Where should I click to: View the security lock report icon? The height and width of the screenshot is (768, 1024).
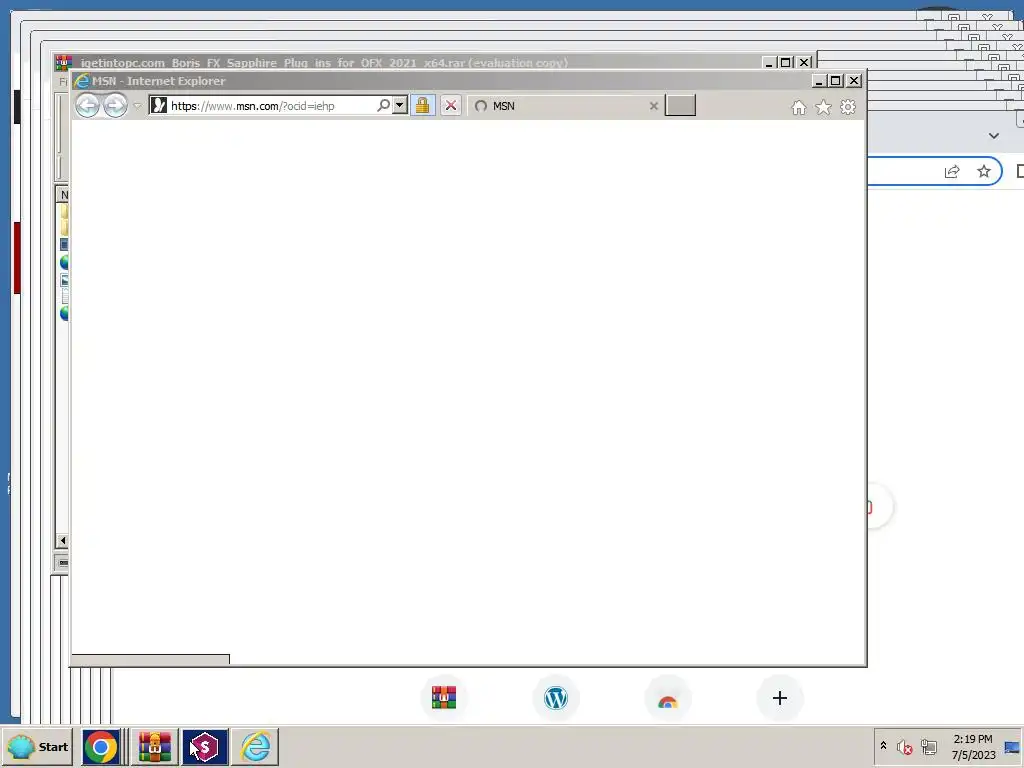(x=423, y=105)
